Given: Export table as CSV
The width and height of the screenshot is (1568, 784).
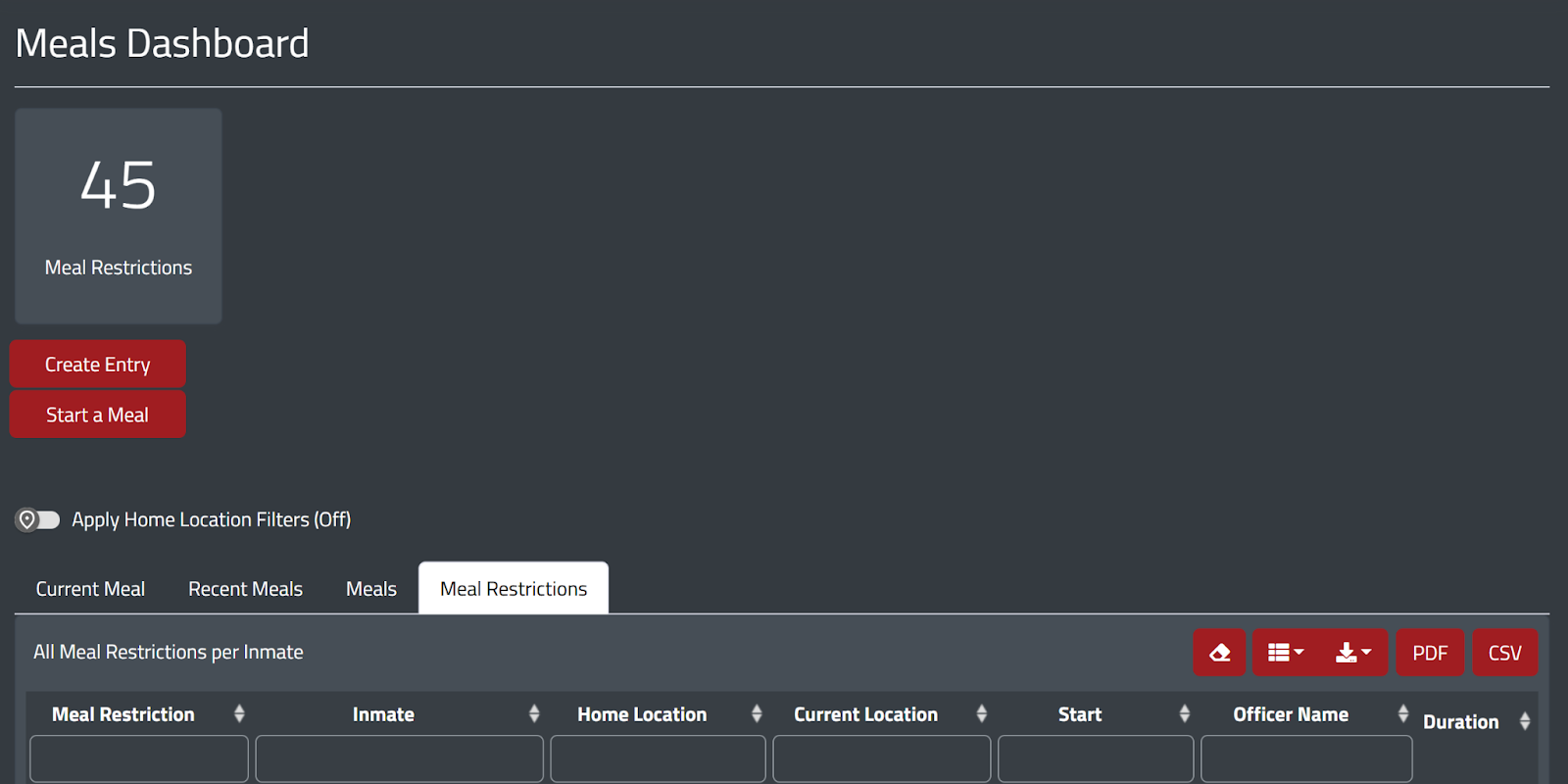Looking at the screenshot, I should click(x=1504, y=653).
